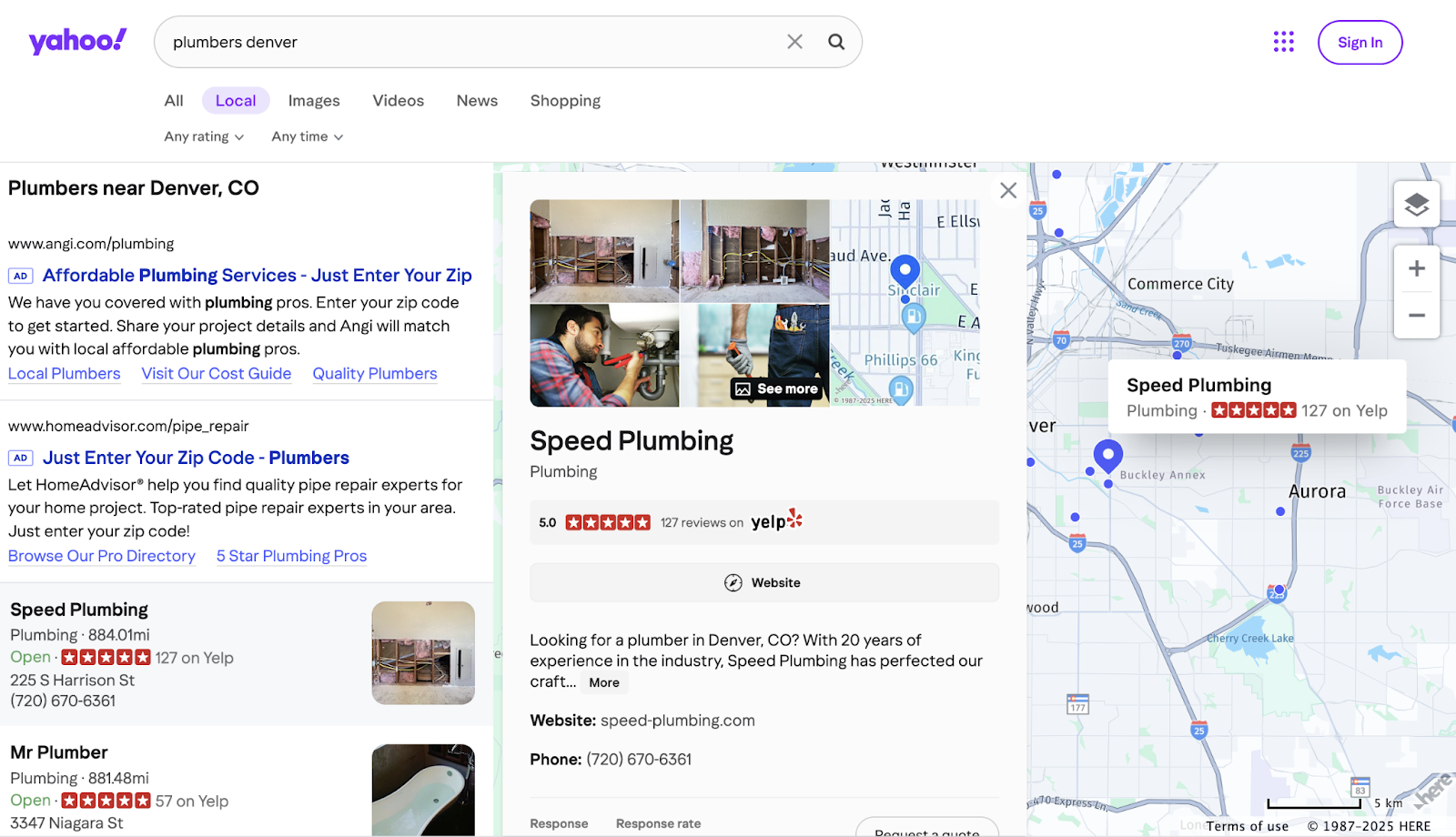Expand the description with More

(x=603, y=682)
